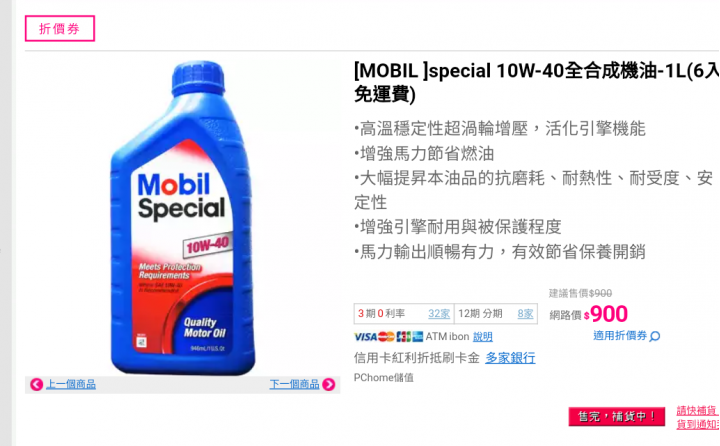
Task: Click the JCB card icon
Action: [404, 337]
